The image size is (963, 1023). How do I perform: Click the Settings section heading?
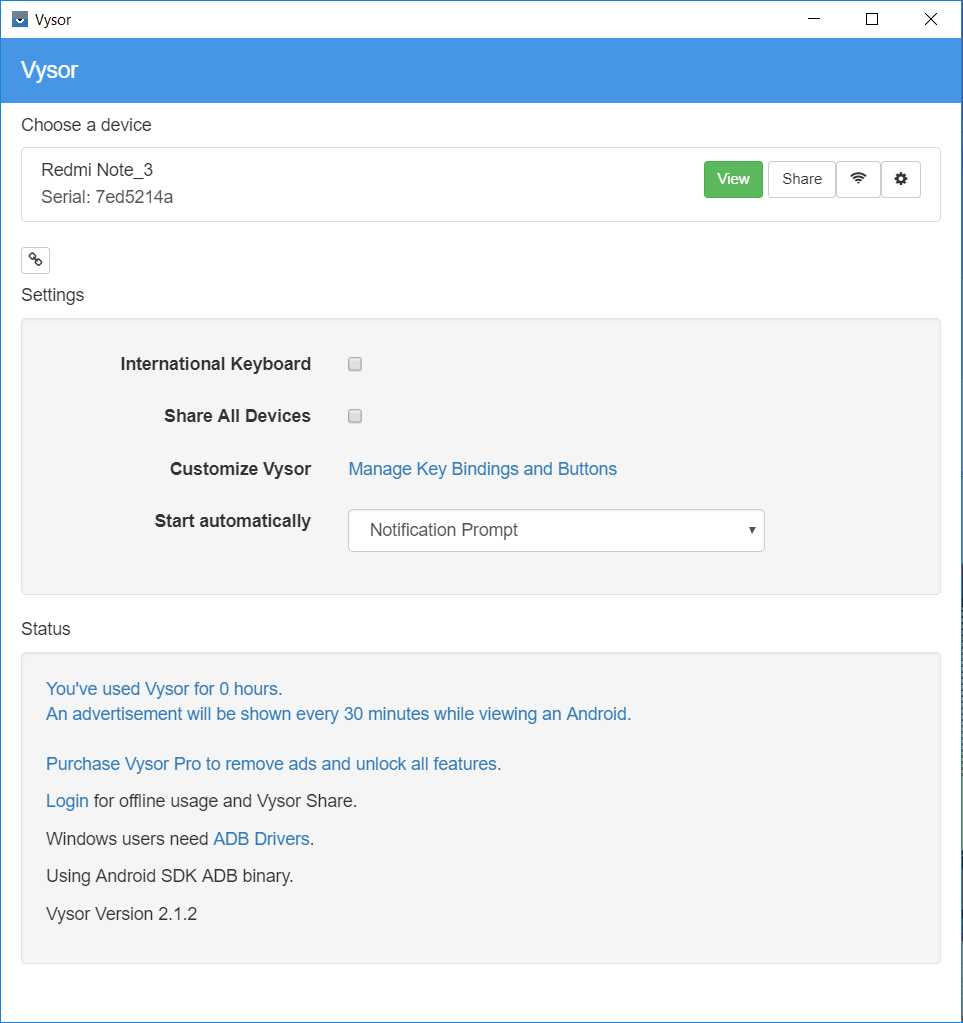[x=53, y=295]
